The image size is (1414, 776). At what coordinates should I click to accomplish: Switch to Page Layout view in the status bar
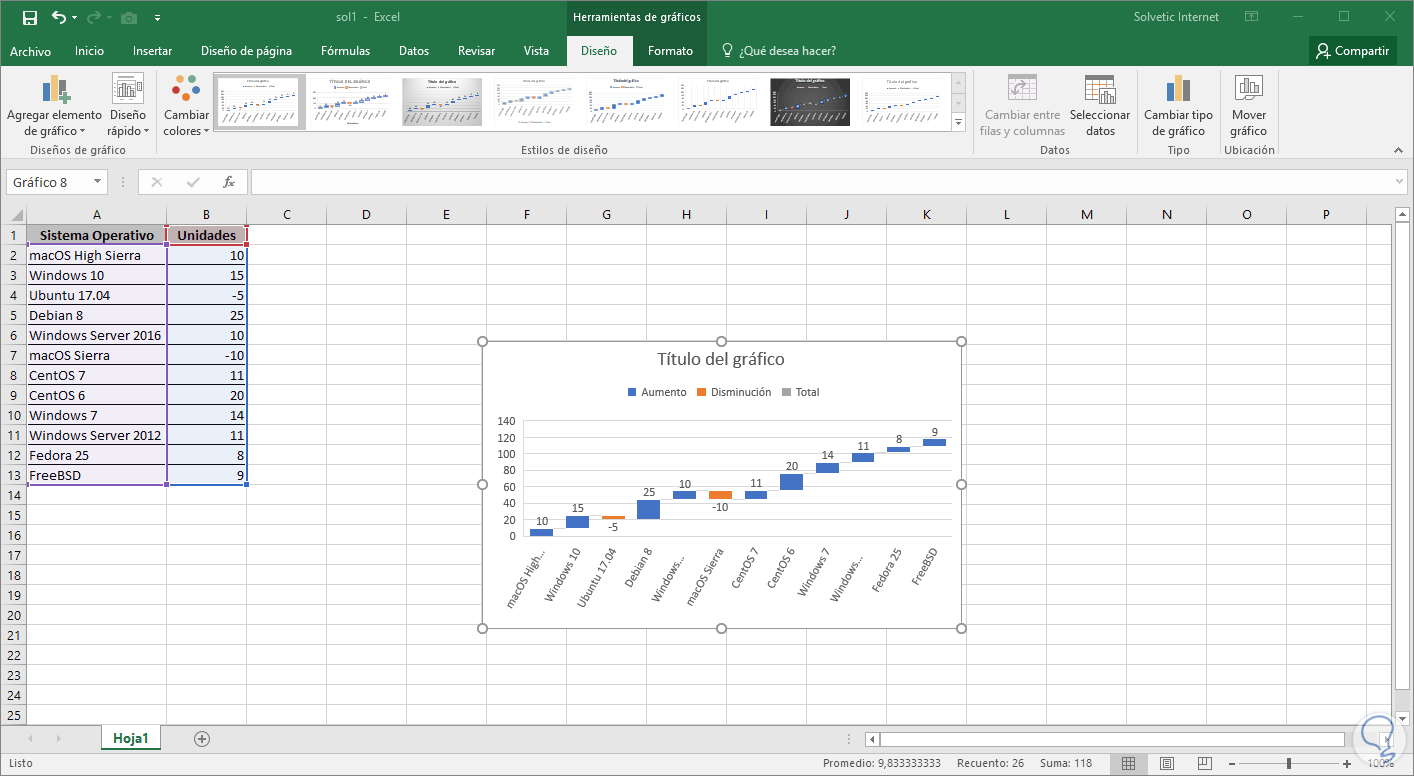(x=1166, y=764)
